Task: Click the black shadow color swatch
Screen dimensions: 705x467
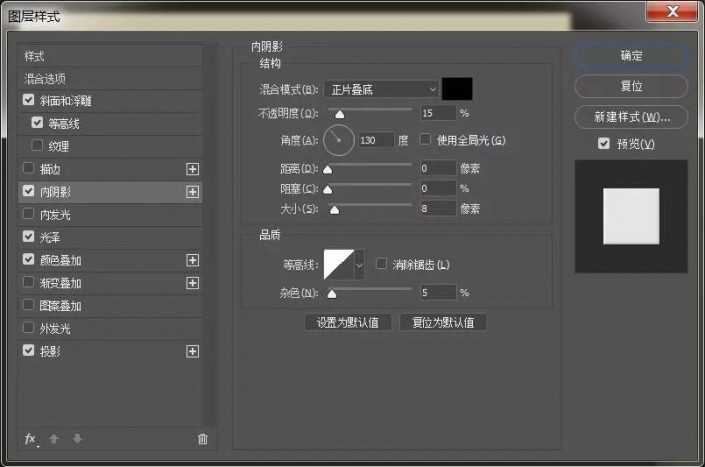Action: [x=457, y=89]
